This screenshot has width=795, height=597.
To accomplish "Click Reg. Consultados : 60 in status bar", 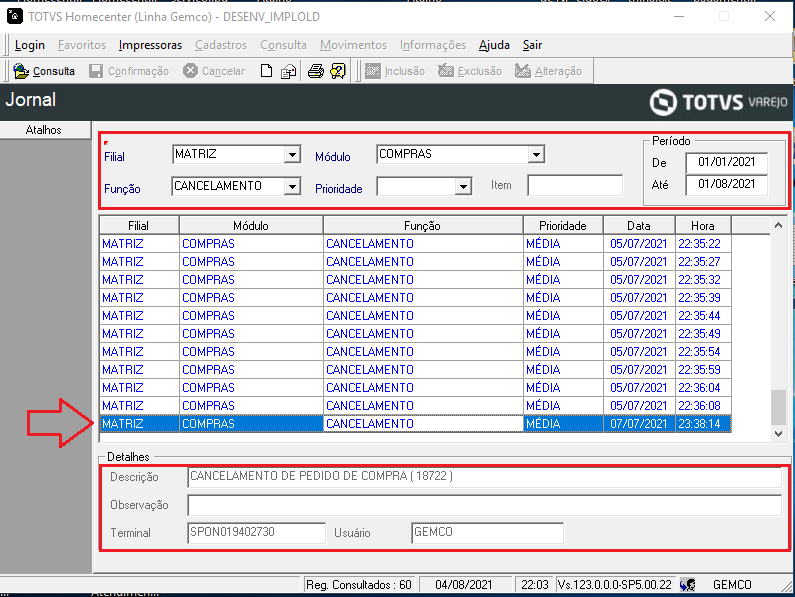I will click(x=358, y=585).
